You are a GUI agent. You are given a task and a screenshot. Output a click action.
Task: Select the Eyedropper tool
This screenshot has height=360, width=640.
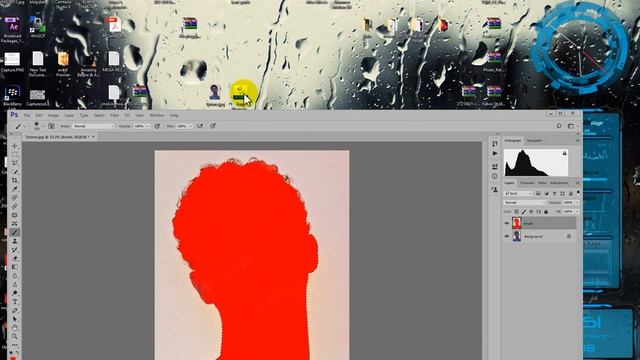pyautogui.click(x=15, y=189)
